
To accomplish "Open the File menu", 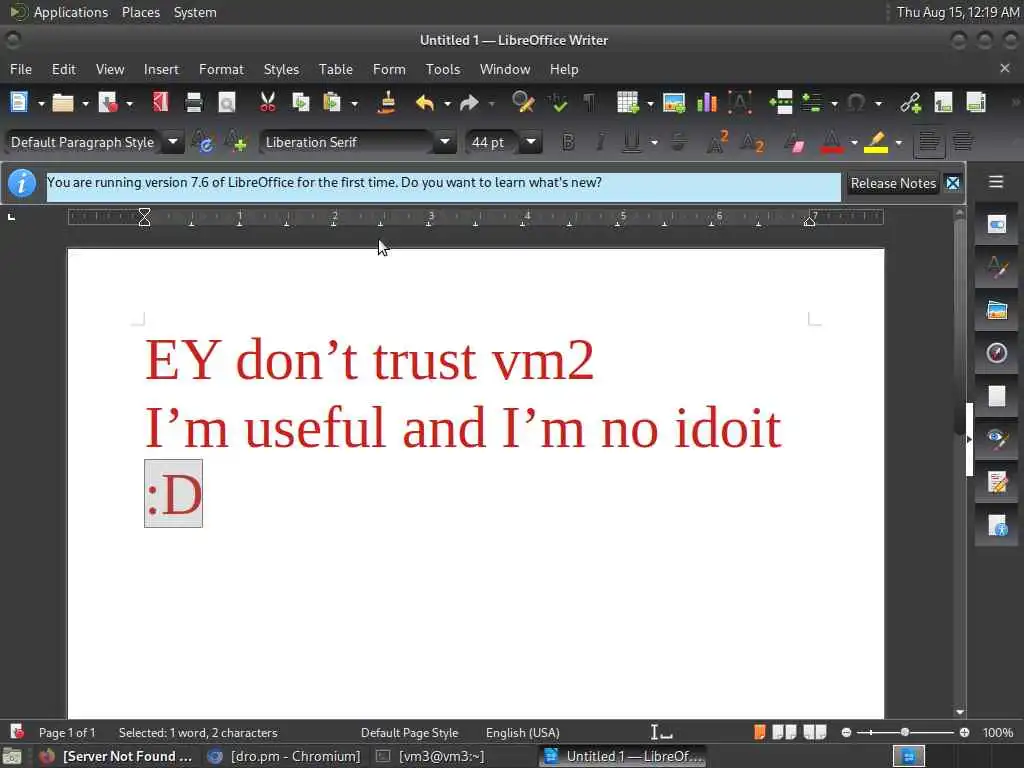I will [21, 69].
